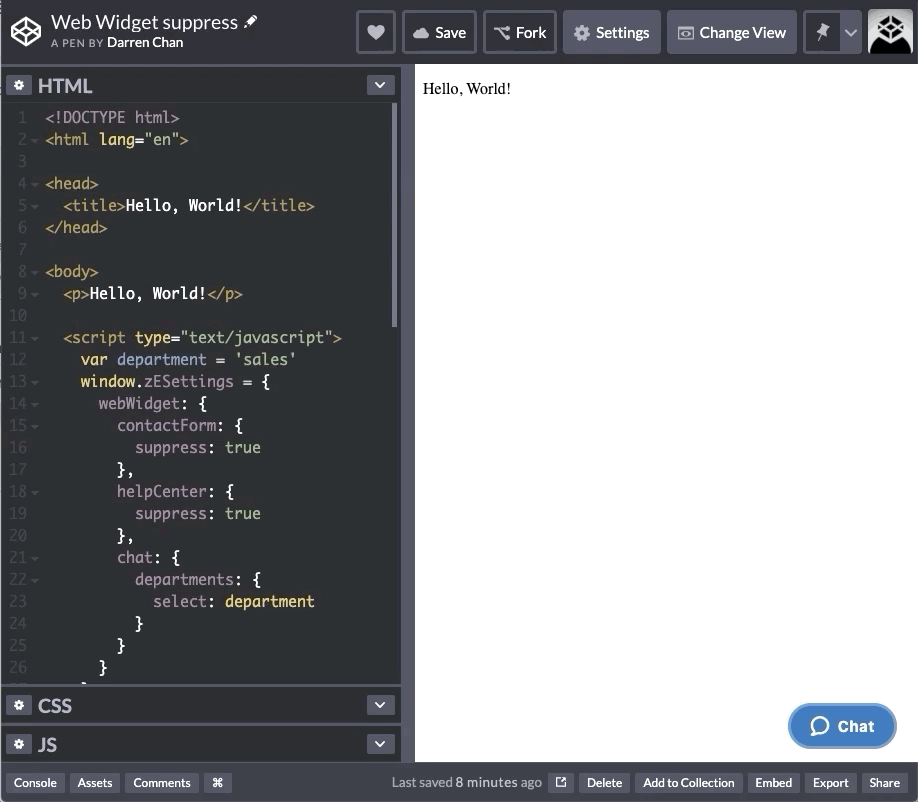This screenshot has width=918, height=802.
Task: Open the Assets panel
Action: tap(95, 783)
